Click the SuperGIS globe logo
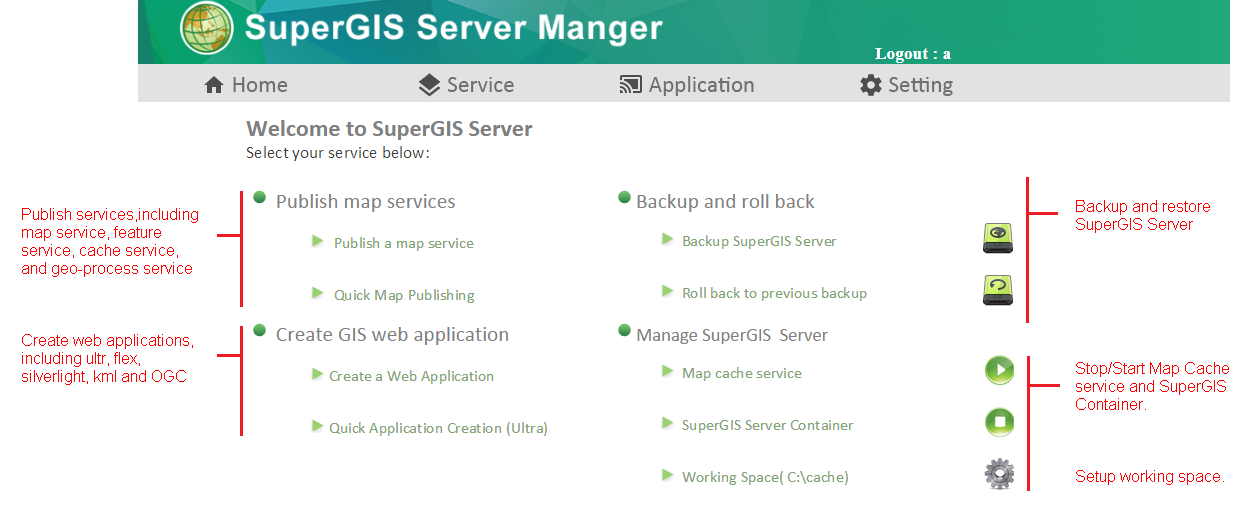Image resolution: width=1241 pixels, height=529 pixels. click(x=207, y=28)
